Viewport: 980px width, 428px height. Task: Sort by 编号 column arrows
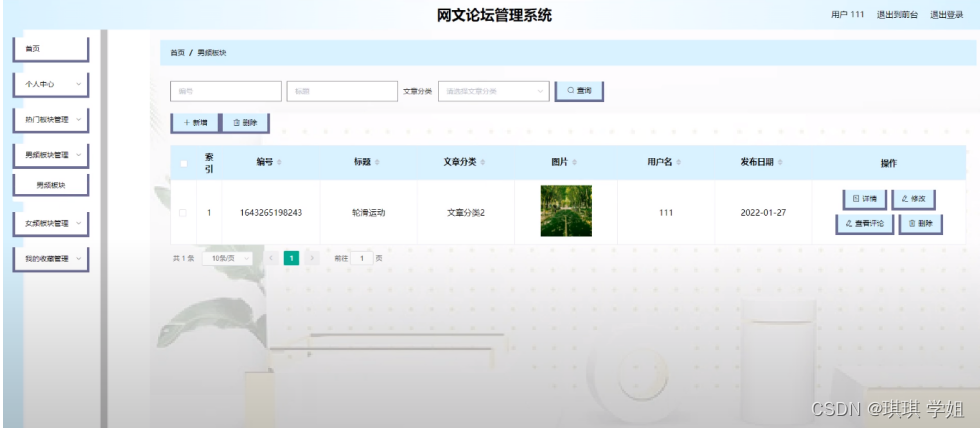[x=279, y=162]
